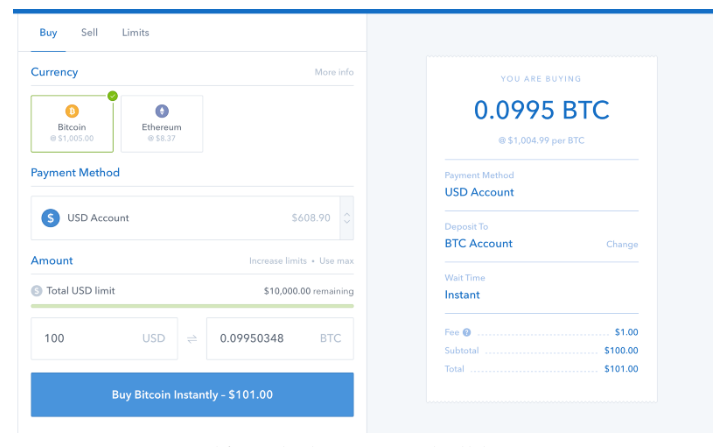Click the 0.0995 BTC purchase amount
Viewport: 722px width, 447px height.
pyautogui.click(x=542, y=110)
